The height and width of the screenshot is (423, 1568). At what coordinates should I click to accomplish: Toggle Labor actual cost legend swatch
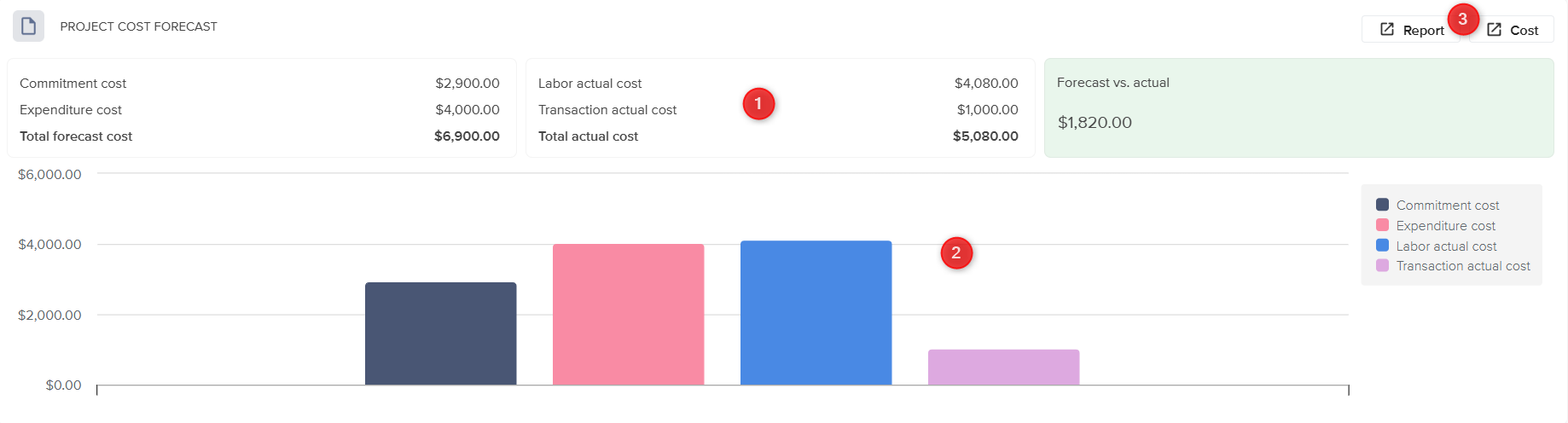(x=1382, y=246)
